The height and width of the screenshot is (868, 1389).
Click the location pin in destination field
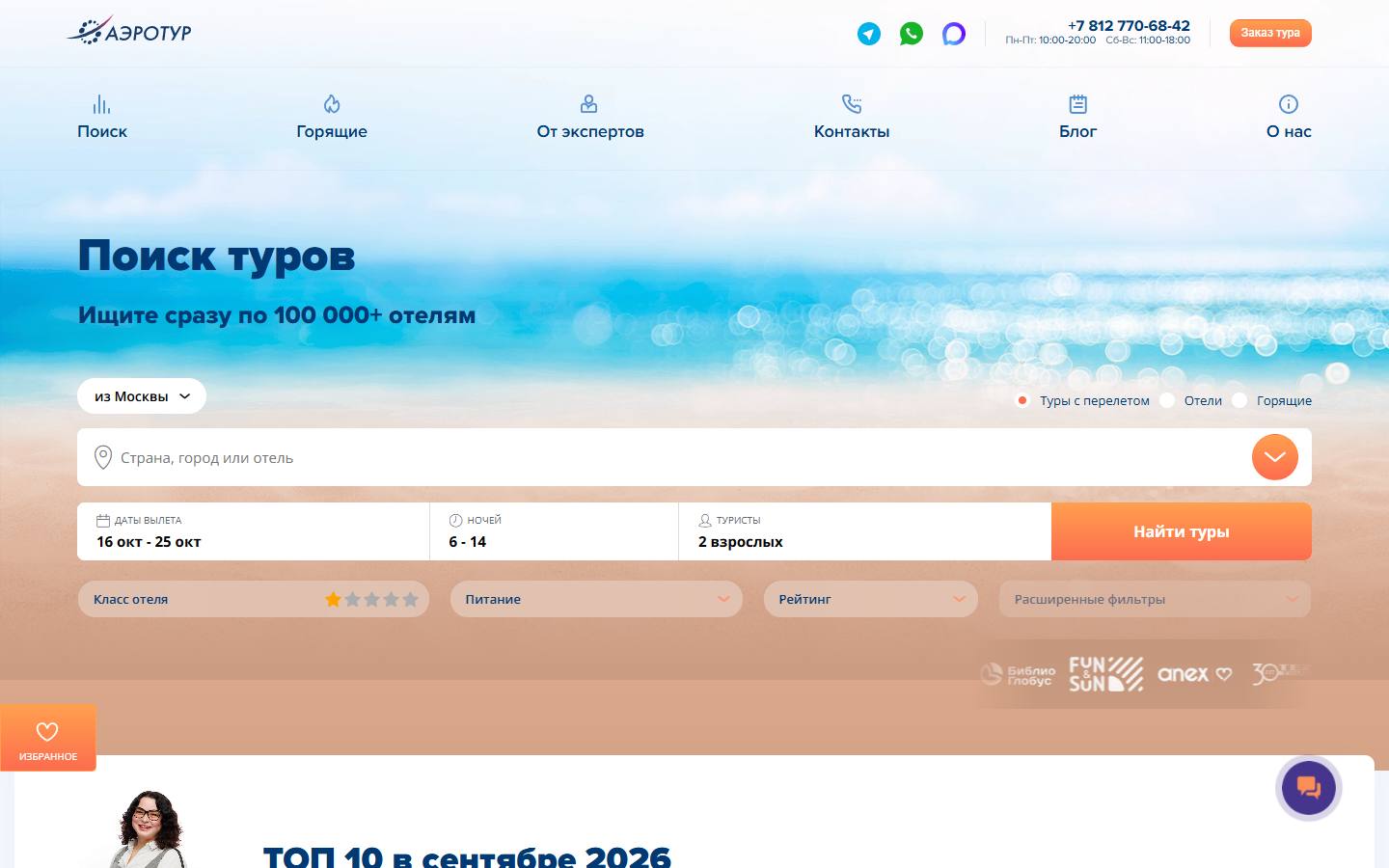tap(103, 457)
